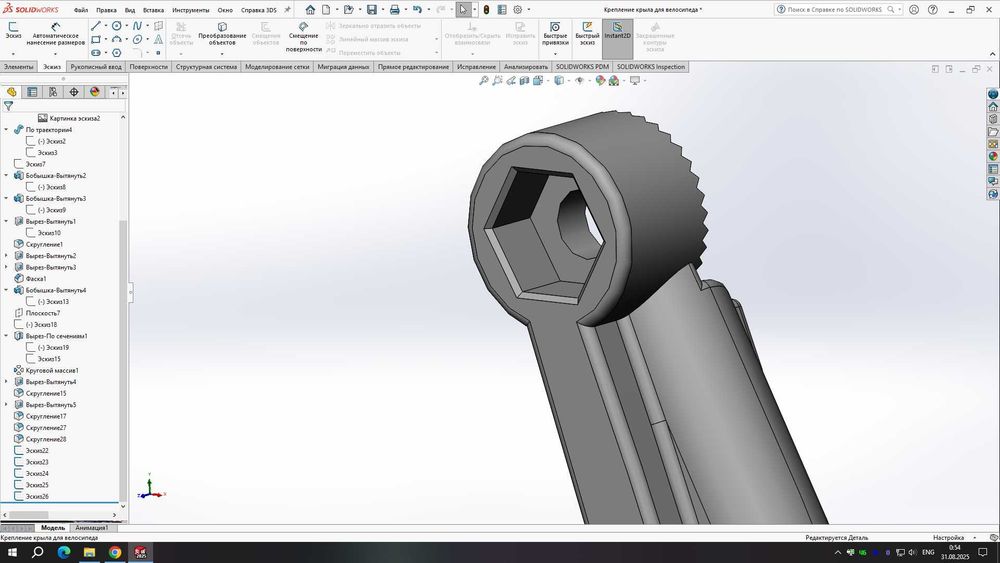The image size is (1000, 563).
Task: Toggle the rebuild traffic light icon
Action: click(x=486, y=10)
